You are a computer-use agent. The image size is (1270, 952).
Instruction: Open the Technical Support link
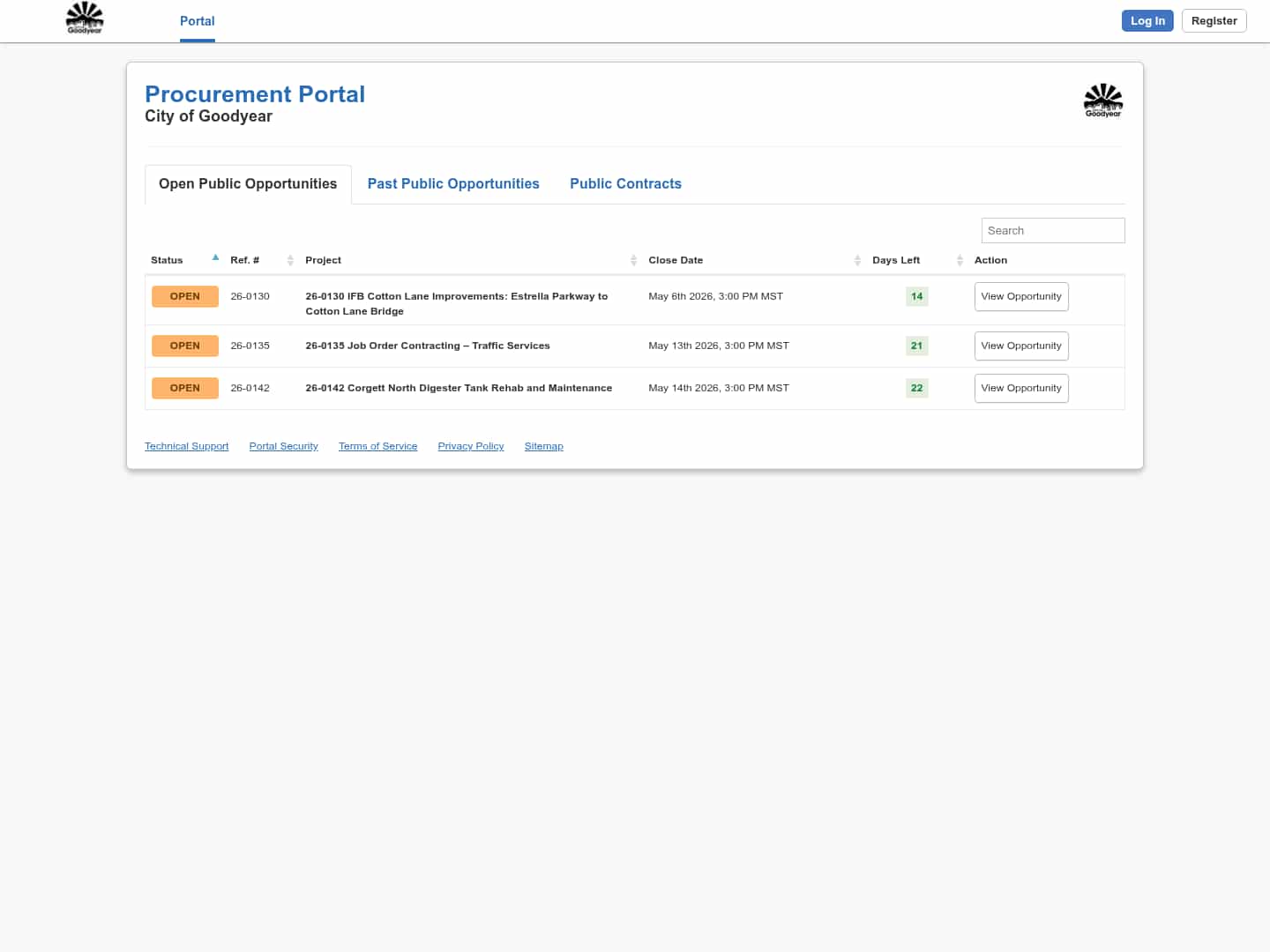pos(186,447)
